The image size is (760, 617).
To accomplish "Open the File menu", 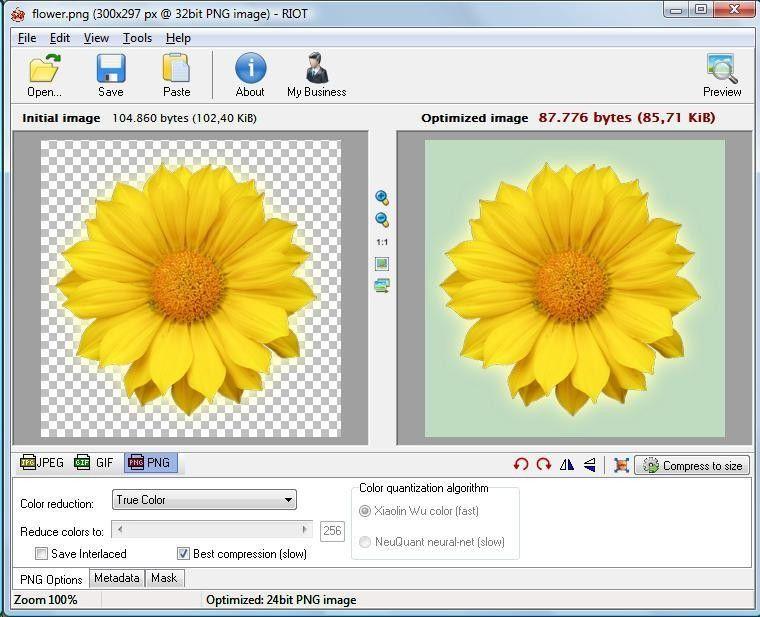I will pos(27,38).
